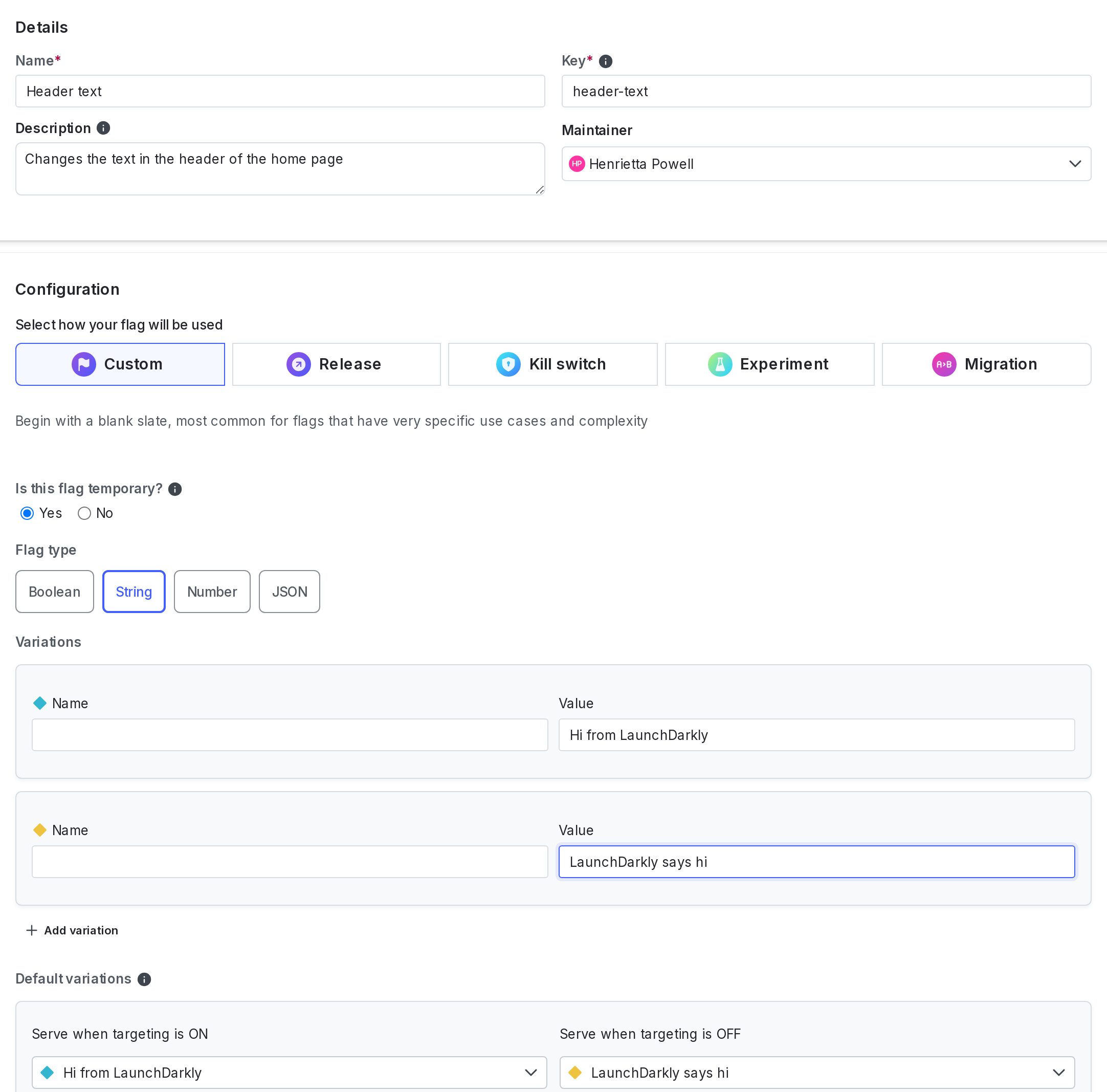Click the plus icon beside Add variation
The width and height of the screenshot is (1107, 1092).
pyautogui.click(x=32, y=930)
